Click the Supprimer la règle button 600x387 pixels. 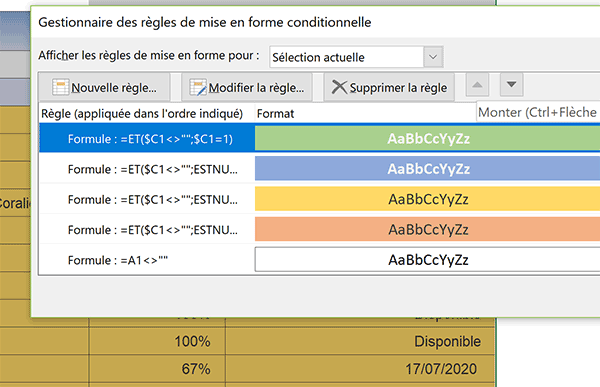(x=389, y=88)
